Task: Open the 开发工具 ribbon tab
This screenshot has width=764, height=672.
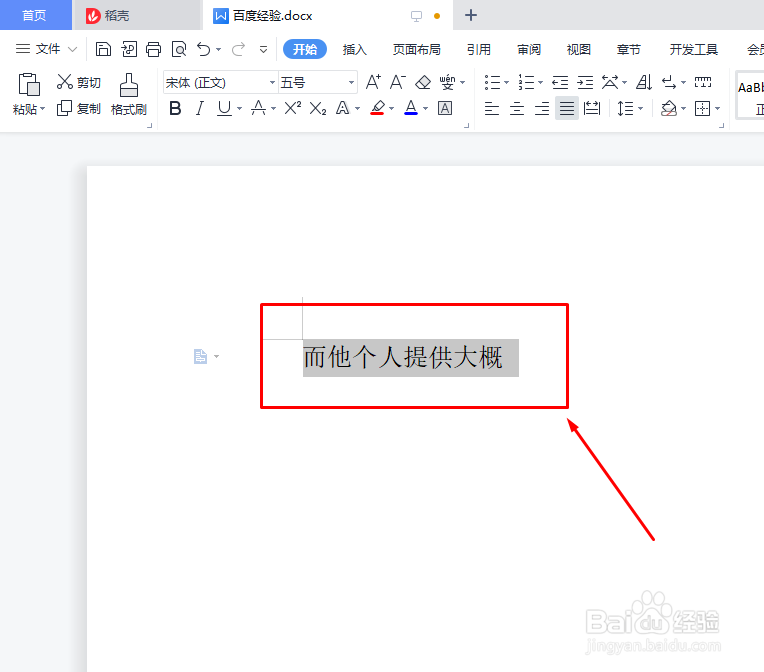Action: 693,49
